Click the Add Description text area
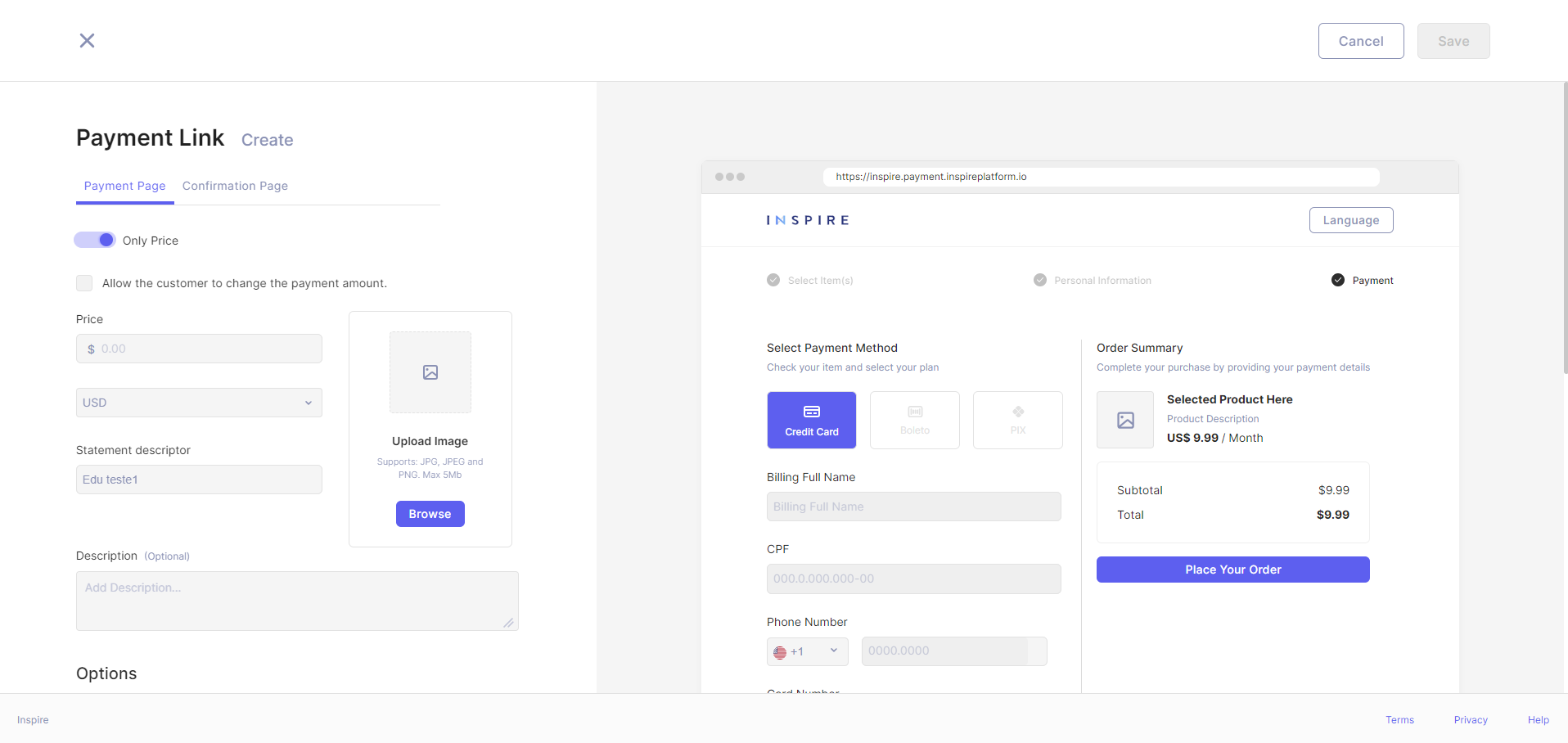Image resolution: width=1568 pixels, height=743 pixels. [x=297, y=601]
